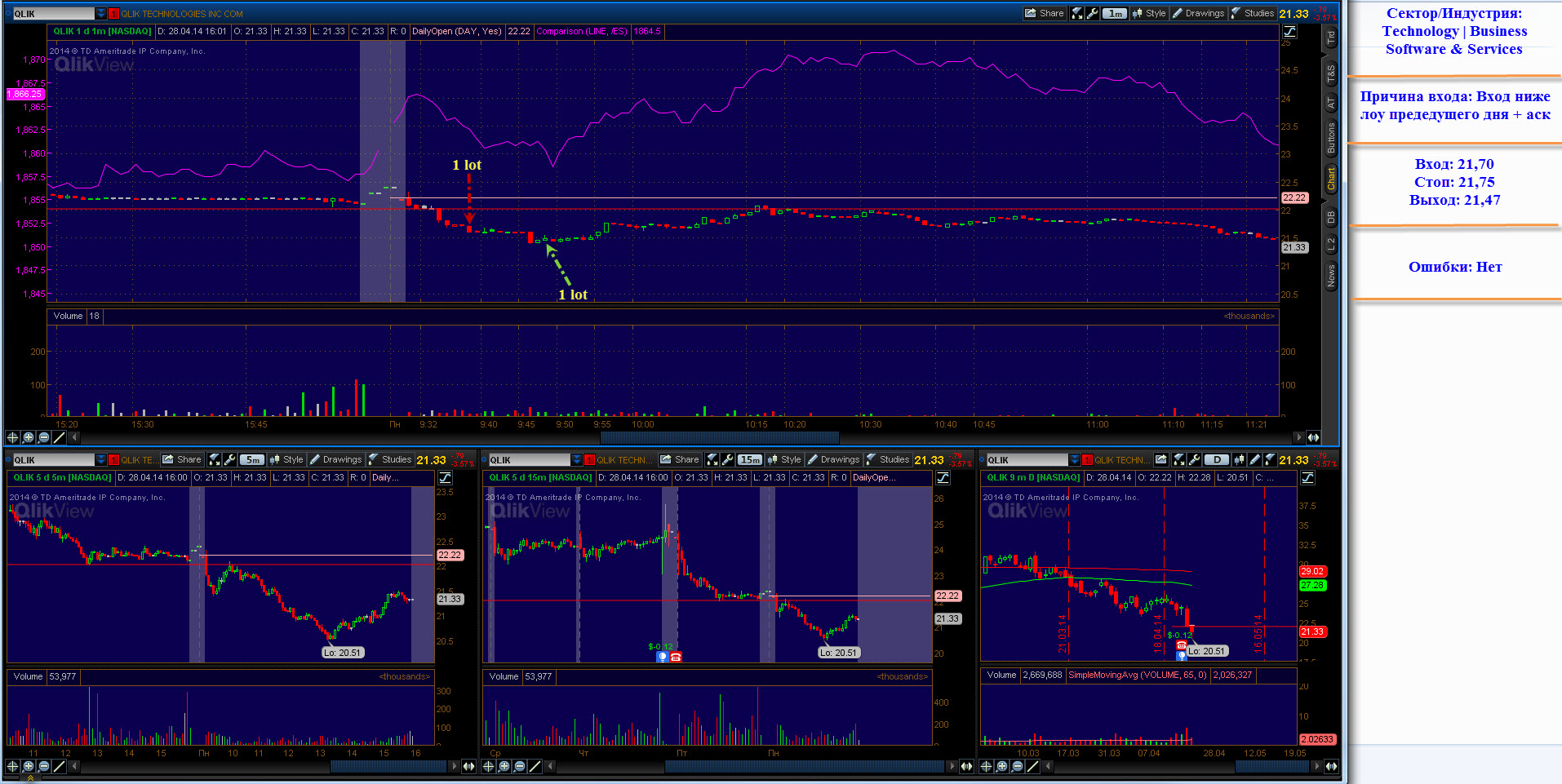Open the L2 side tab
1562x784 pixels.
[x=1330, y=243]
